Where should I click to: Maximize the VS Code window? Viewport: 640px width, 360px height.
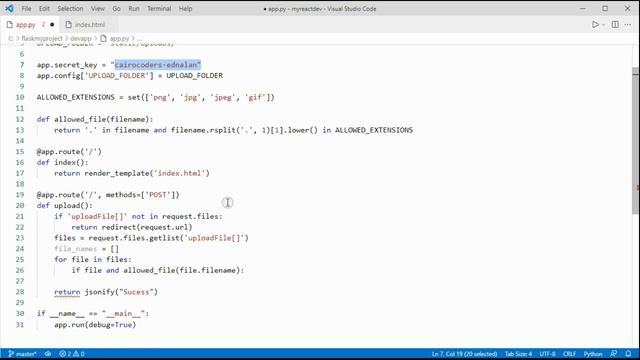[x=605, y=9]
